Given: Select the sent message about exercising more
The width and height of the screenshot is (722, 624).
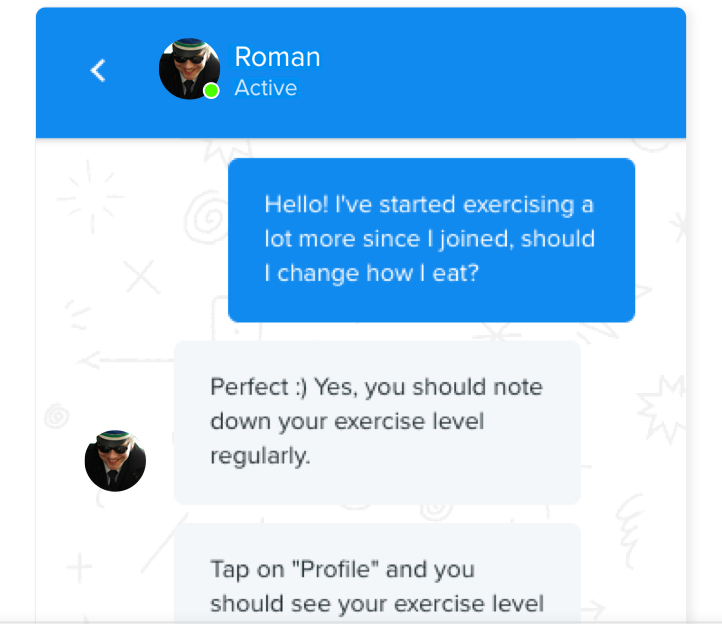Looking at the screenshot, I should (x=431, y=240).
